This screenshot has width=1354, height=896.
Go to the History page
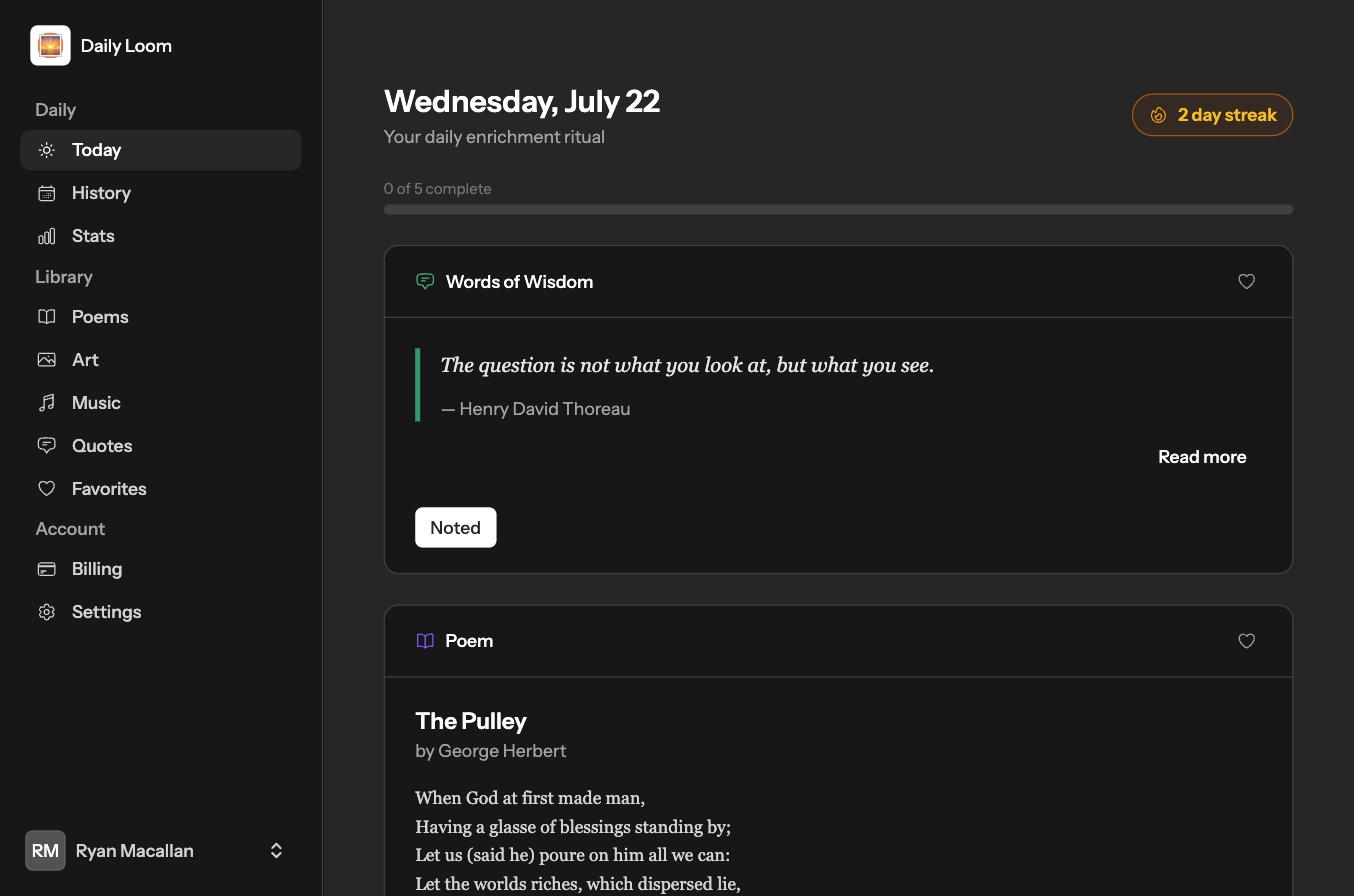click(x=161, y=193)
